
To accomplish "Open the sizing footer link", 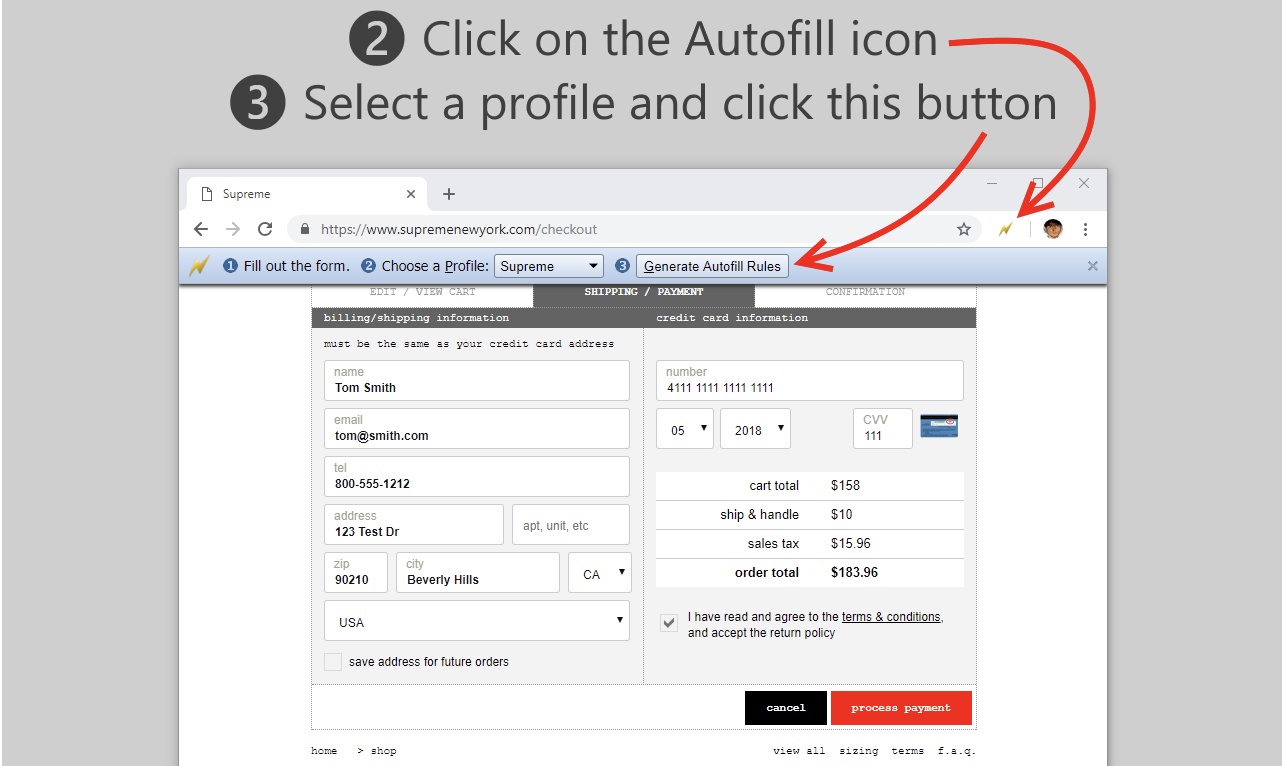I will point(859,751).
